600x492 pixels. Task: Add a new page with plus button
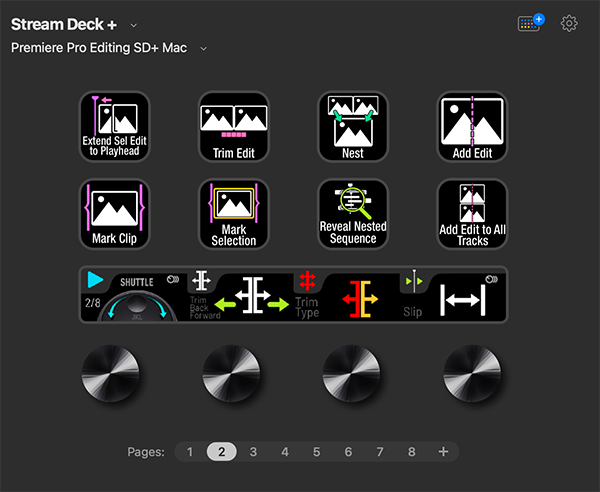443,452
